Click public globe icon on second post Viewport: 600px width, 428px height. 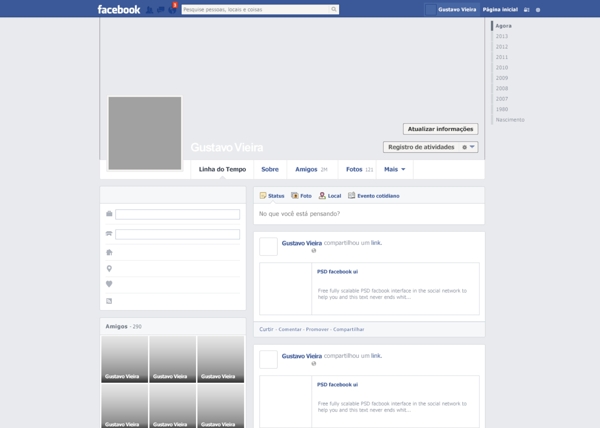[x=314, y=363]
